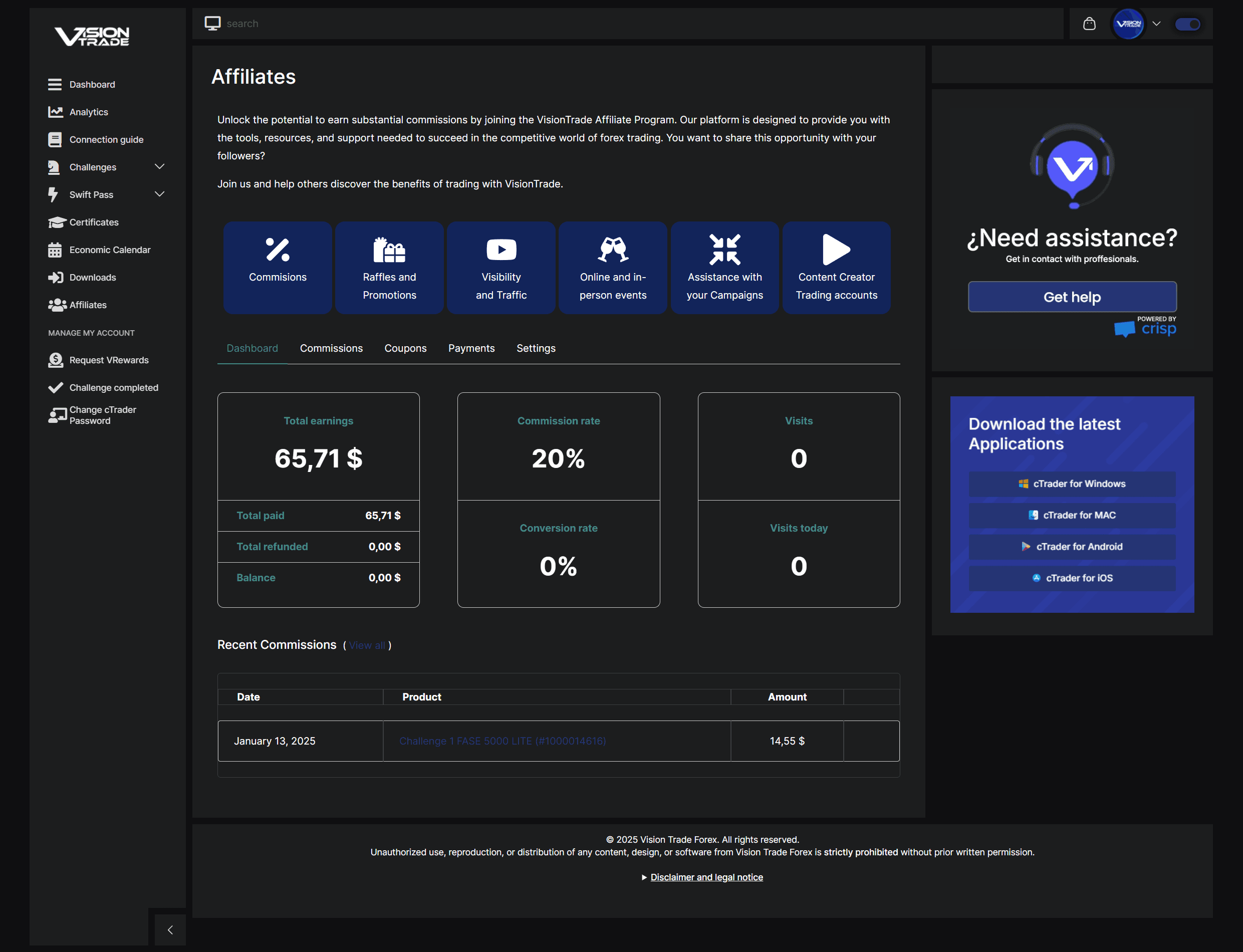Click the Get help button
This screenshot has width=1243, height=952.
(1072, 297)
